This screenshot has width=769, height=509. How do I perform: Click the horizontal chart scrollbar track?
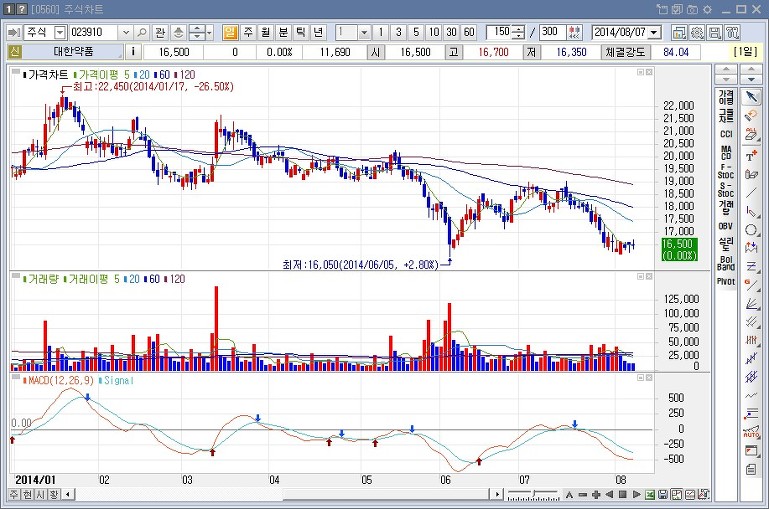(x=283, y=494)
